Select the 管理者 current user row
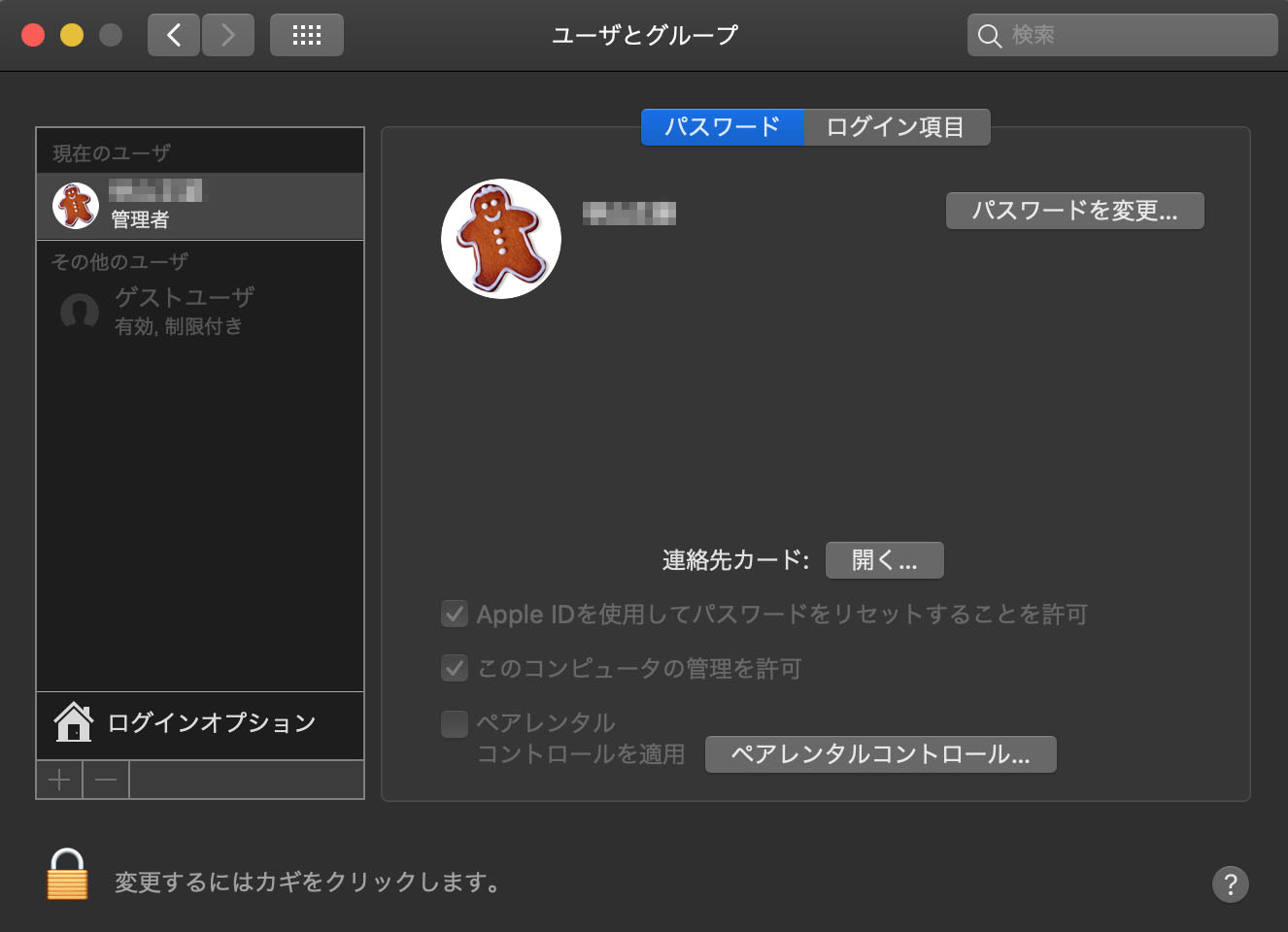The image size is (1288, 932). pos(200,206)
